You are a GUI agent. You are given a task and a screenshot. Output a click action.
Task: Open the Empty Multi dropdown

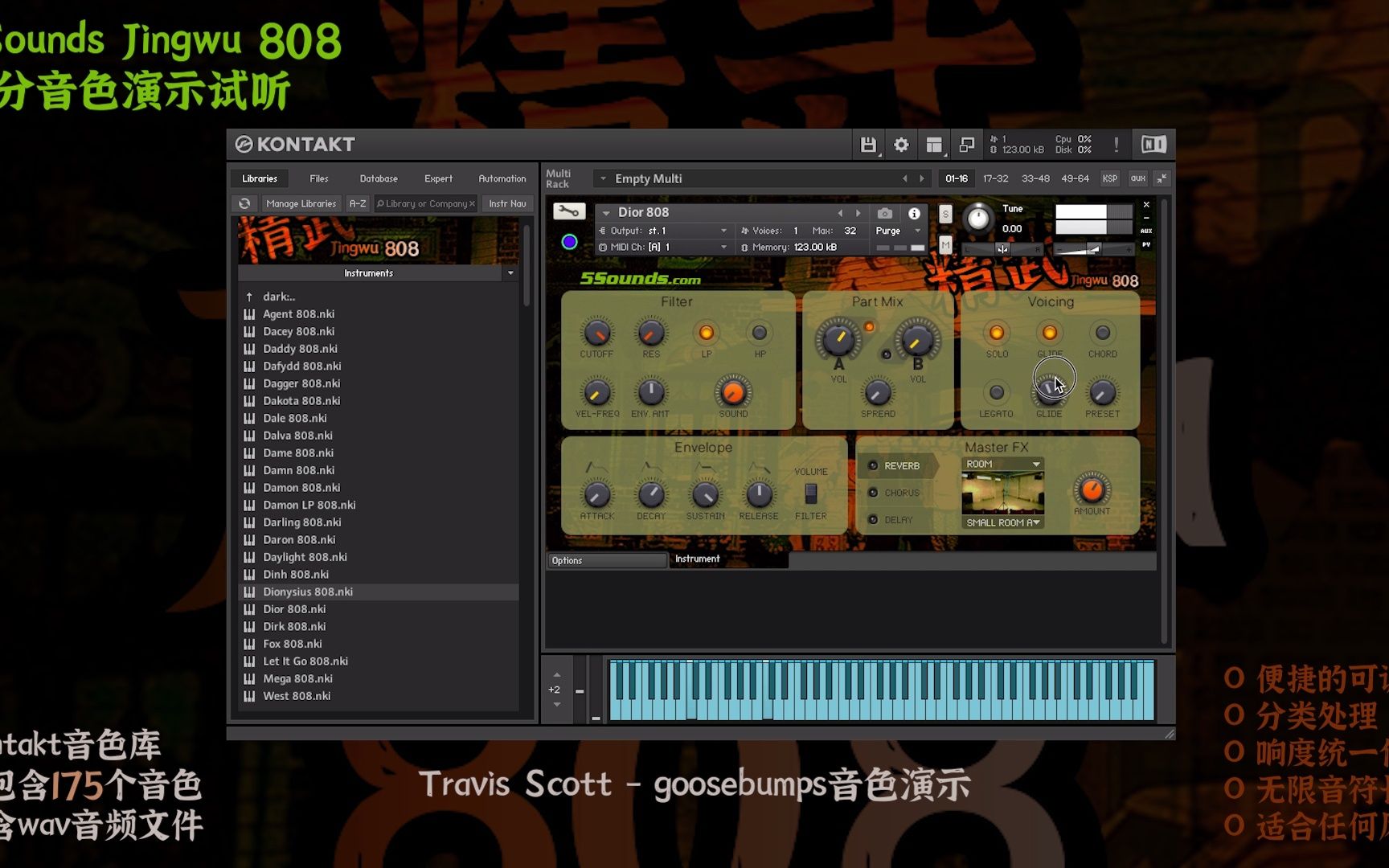click(603, 178)
